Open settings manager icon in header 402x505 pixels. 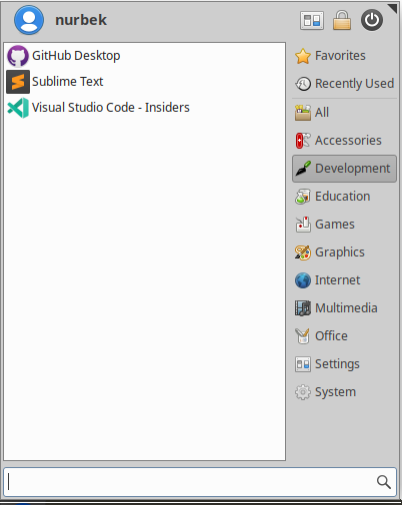[x=312, y=20]
